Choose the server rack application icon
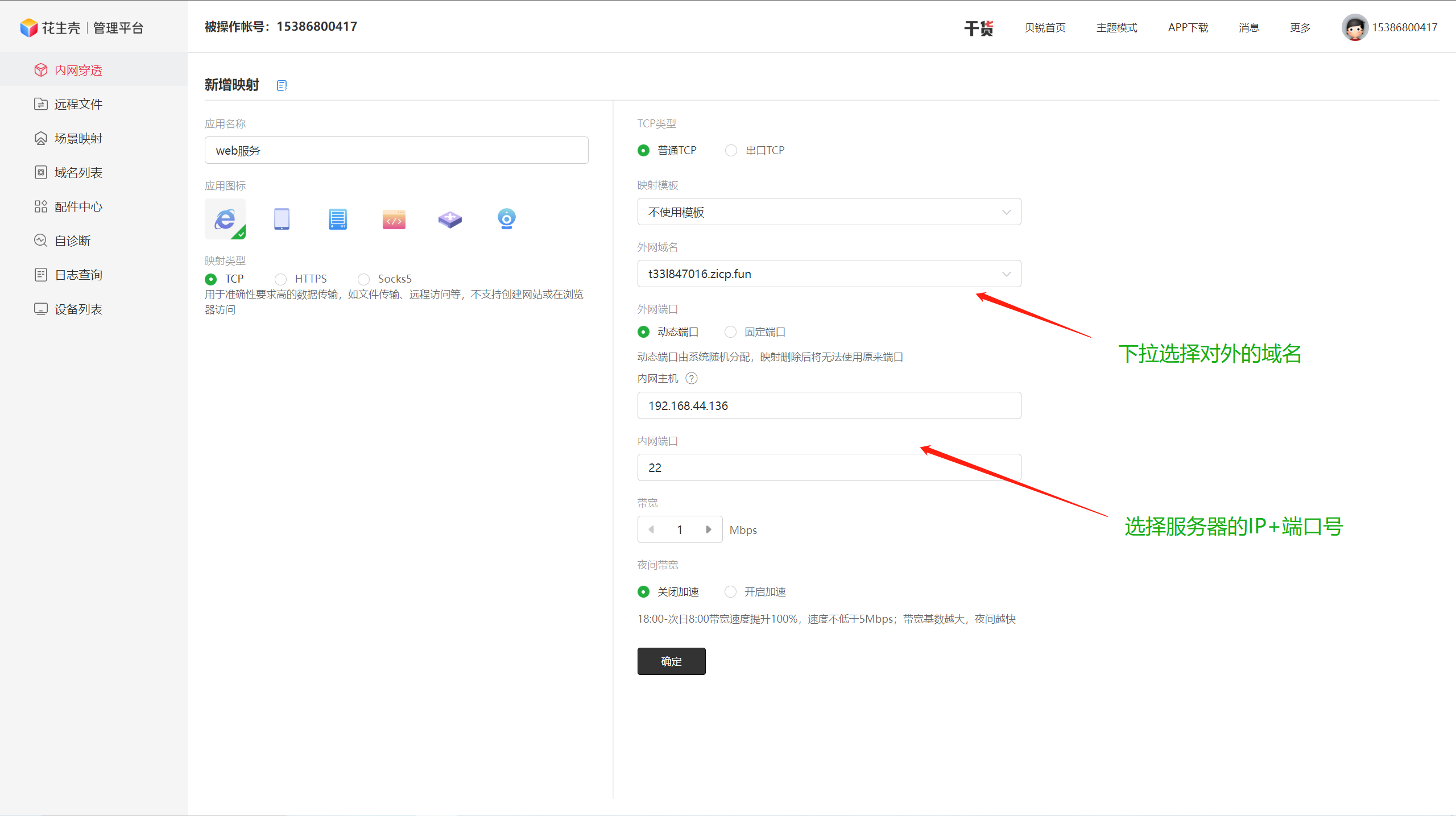1456x816 pixels. [337, 219]
